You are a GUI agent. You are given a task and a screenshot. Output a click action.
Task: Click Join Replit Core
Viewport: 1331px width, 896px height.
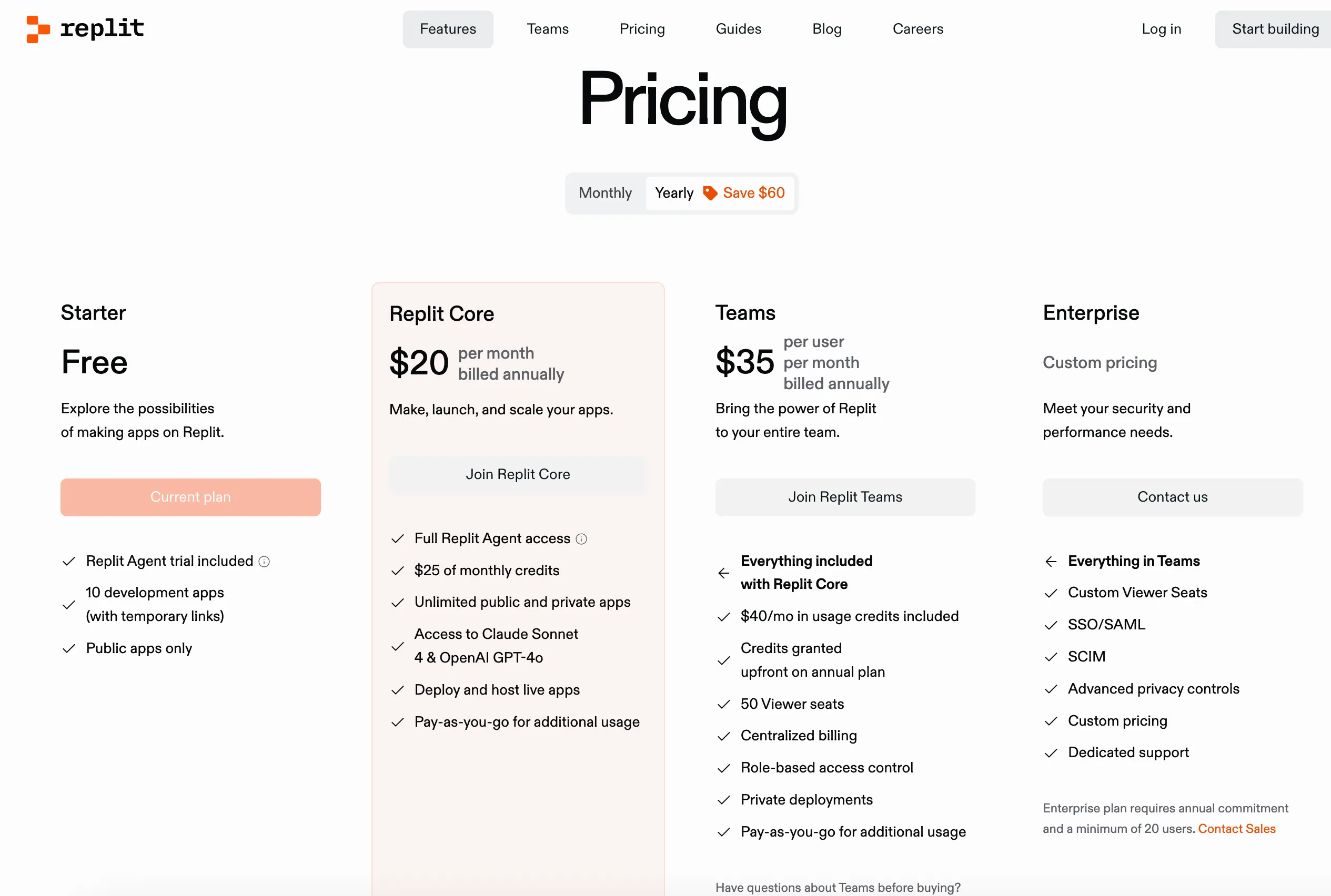point(518,474)
